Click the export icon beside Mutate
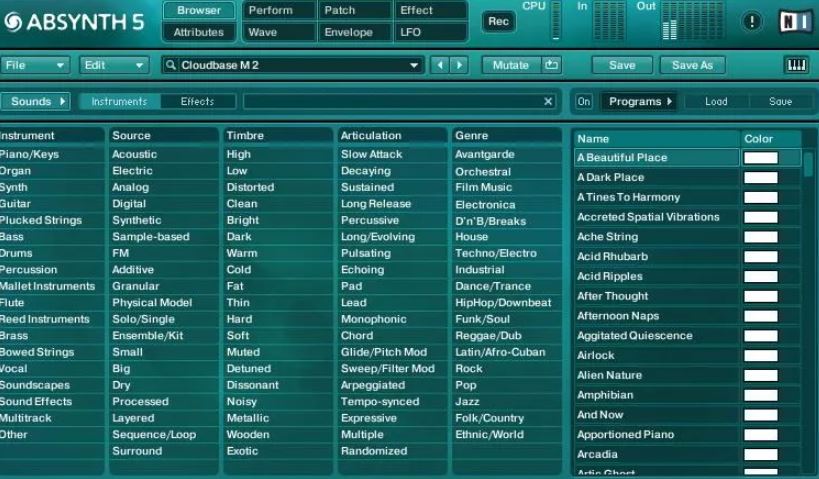Viewport: 819px width, 479px height. (x=551, y=65)
